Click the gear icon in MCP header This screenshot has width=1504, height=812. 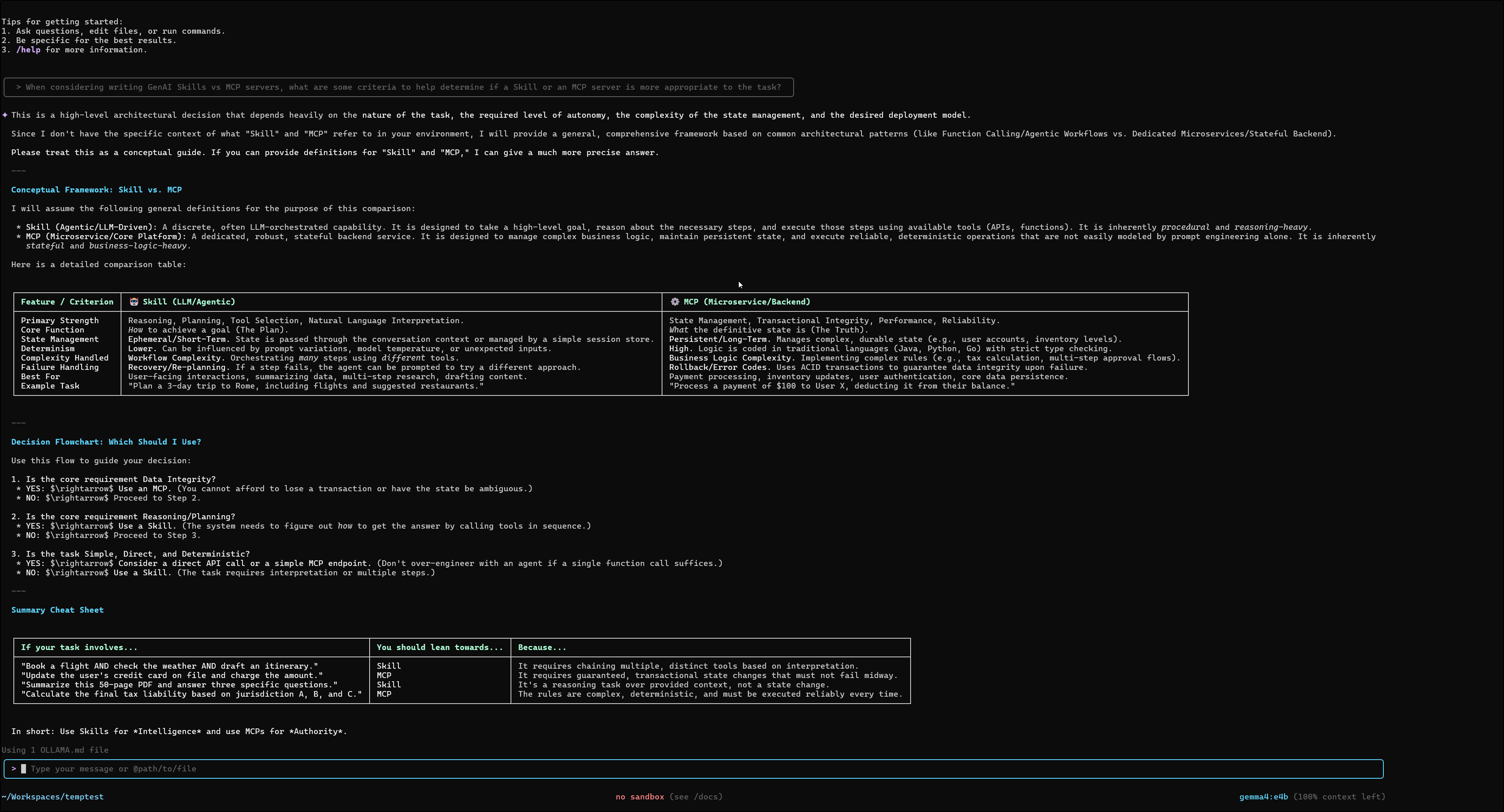click(x=675, y=302)
